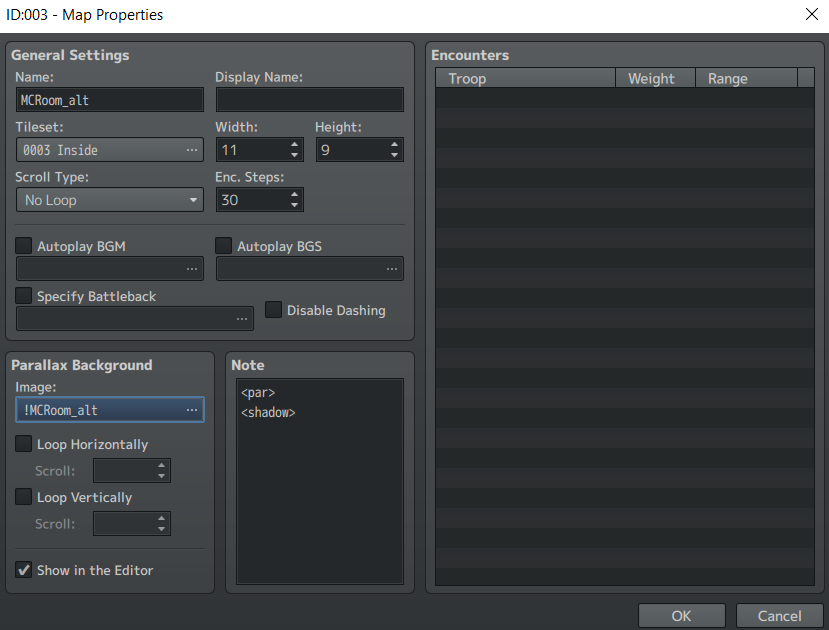Click the Range column header
This screenshot has height=630, width=829.
746,78
